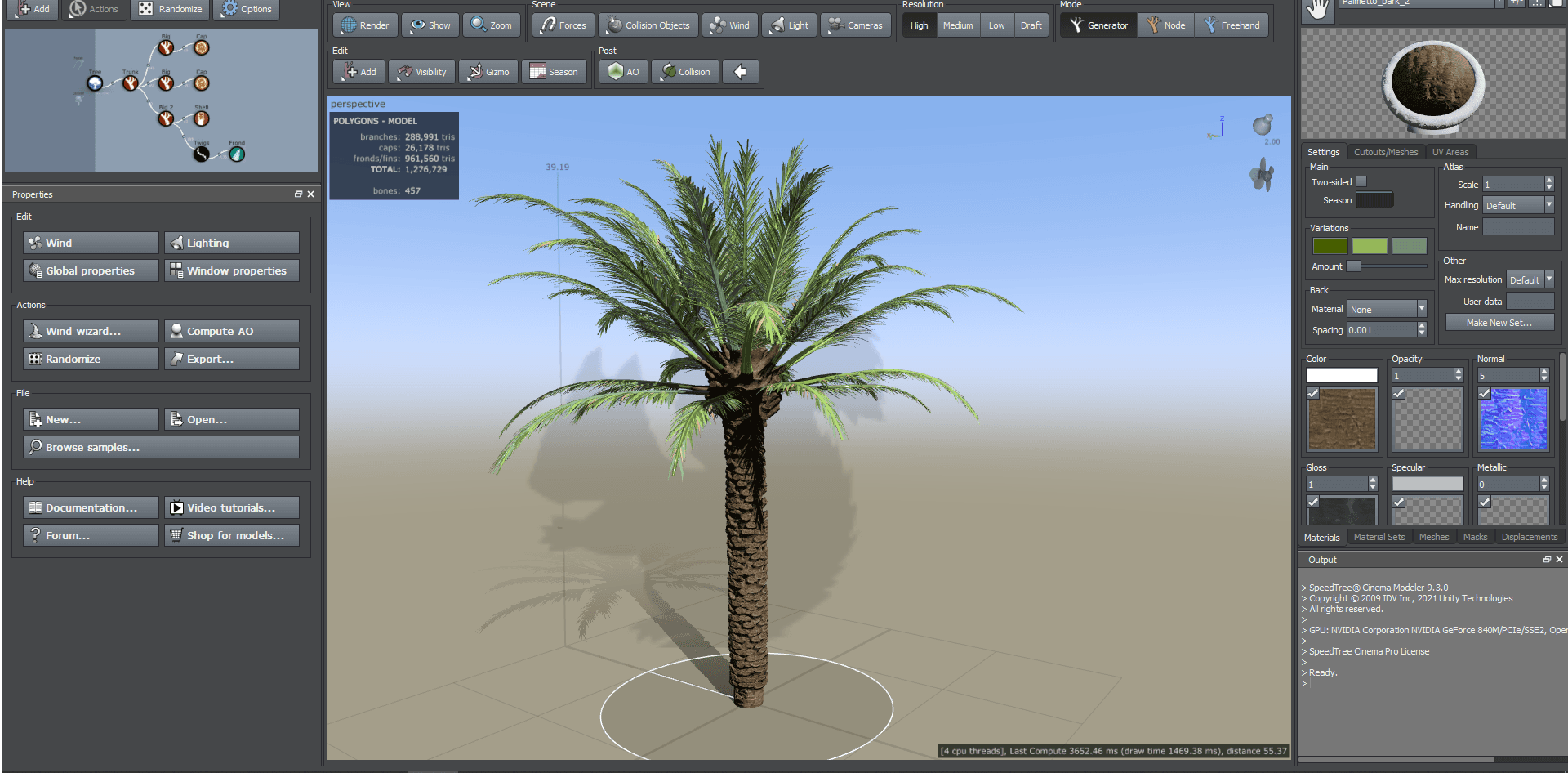Toggle the Show view button

click(x=430, y=25)
